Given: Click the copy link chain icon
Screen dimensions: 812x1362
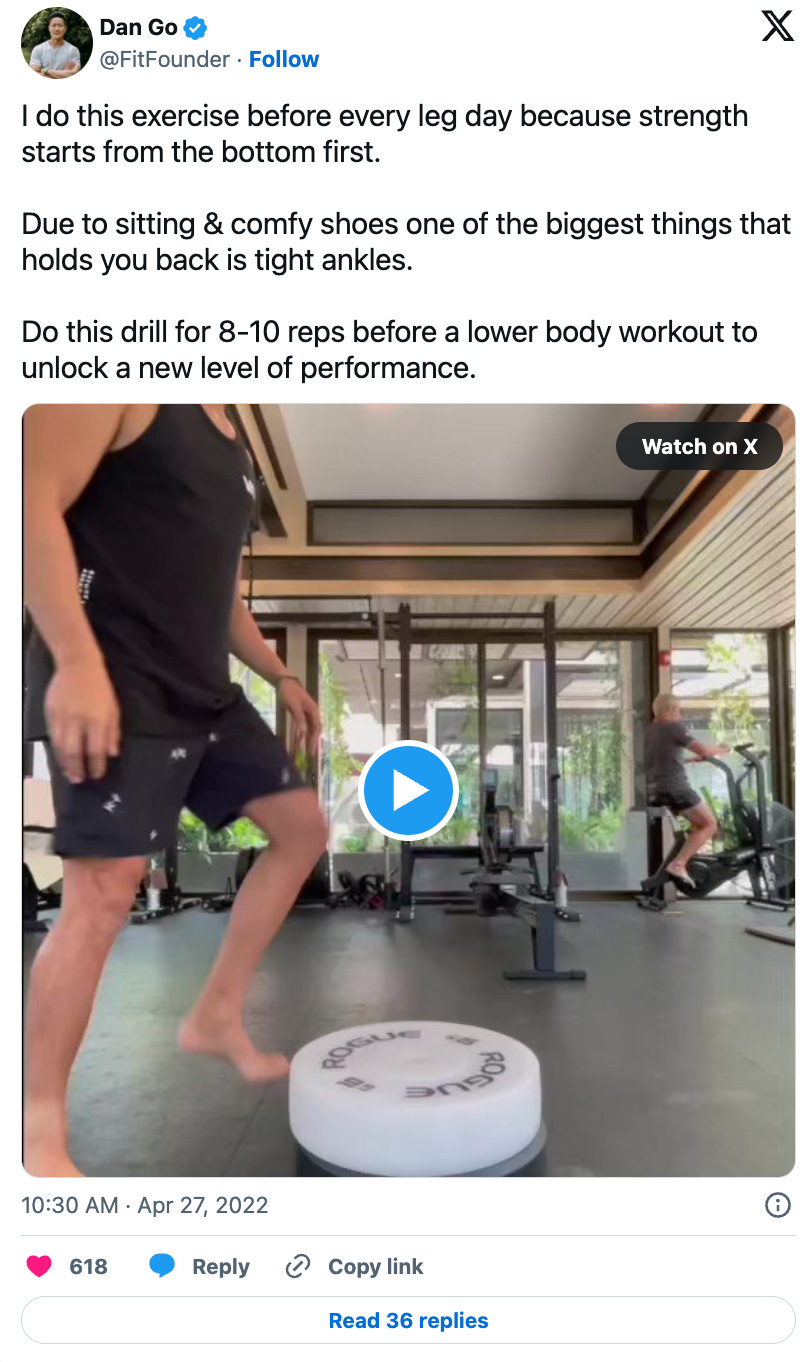Looking at the screenshot, I should coord(297,1267).
